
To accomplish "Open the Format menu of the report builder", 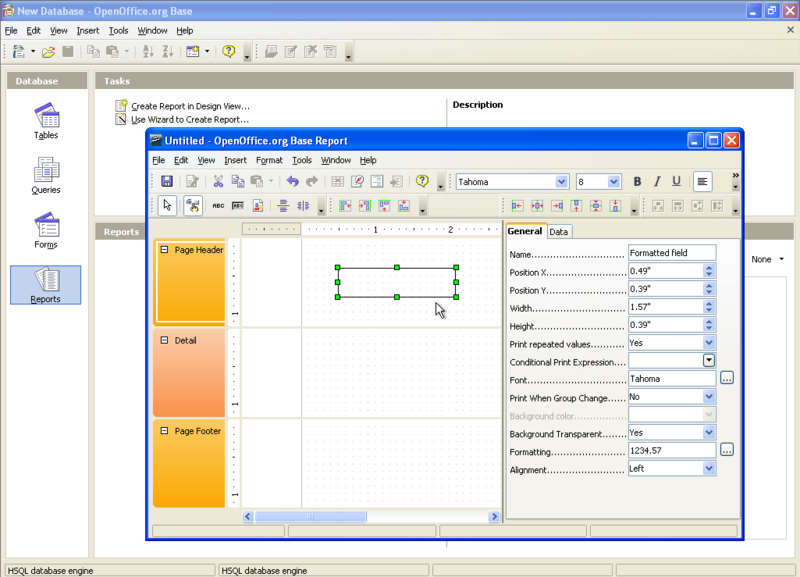I will [x=268, y=160].
